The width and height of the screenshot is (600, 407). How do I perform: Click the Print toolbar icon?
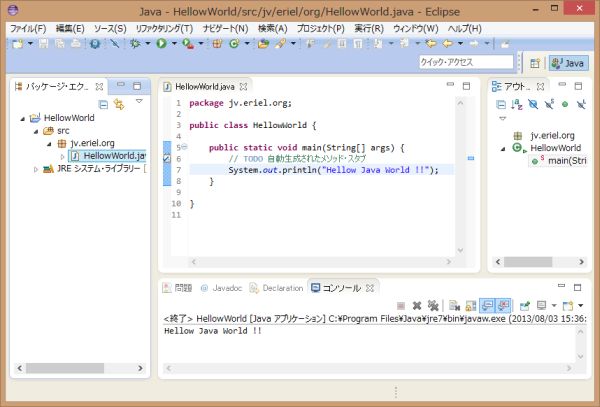[x=76, y=44]
